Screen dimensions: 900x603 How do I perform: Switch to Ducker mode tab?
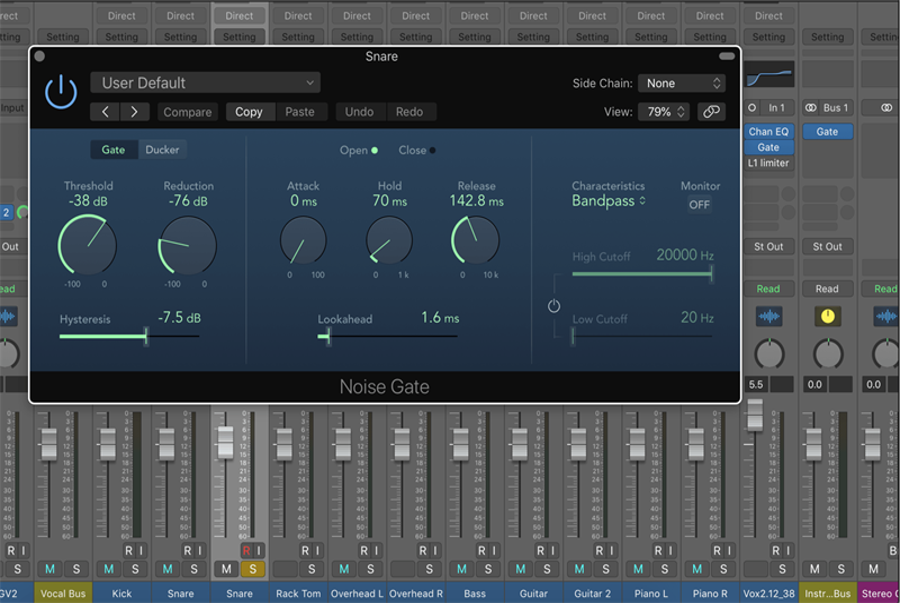[162, 150]
